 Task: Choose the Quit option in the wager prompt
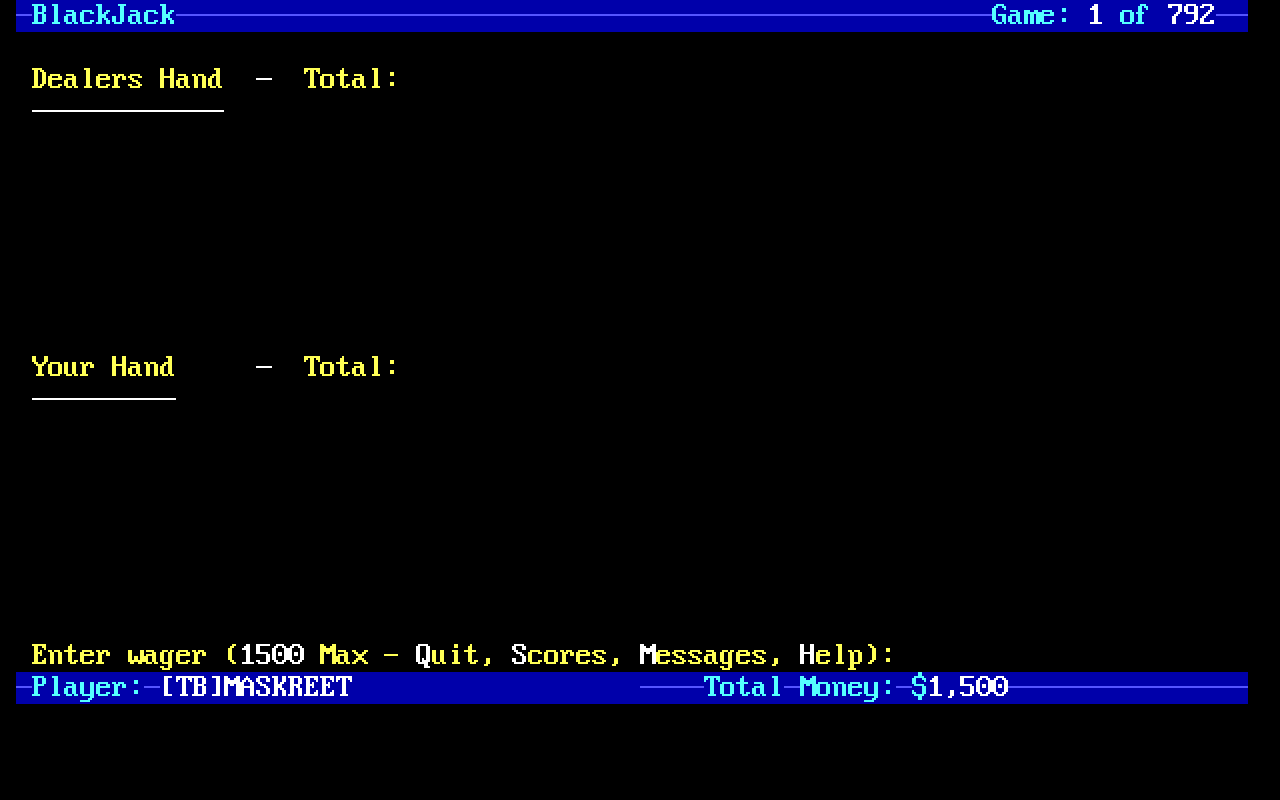point(447,655)
